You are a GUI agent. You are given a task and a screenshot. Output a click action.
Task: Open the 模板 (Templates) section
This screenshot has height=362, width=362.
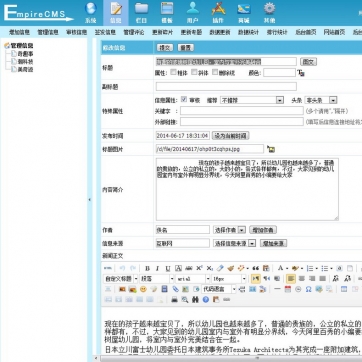point(167,13)
